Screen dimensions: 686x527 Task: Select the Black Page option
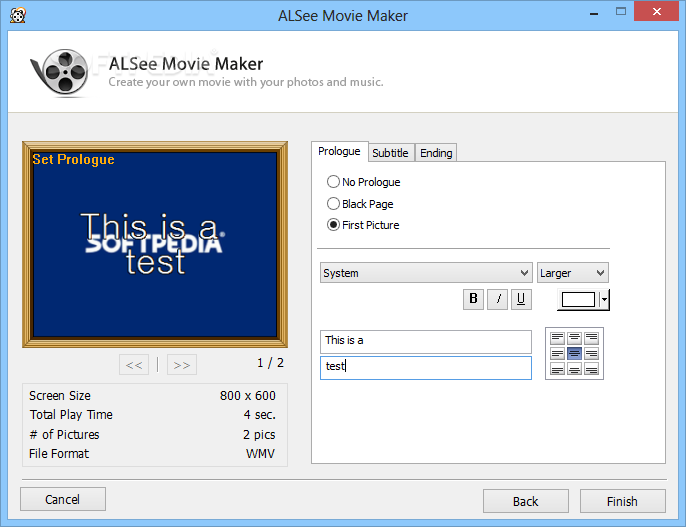360,204
